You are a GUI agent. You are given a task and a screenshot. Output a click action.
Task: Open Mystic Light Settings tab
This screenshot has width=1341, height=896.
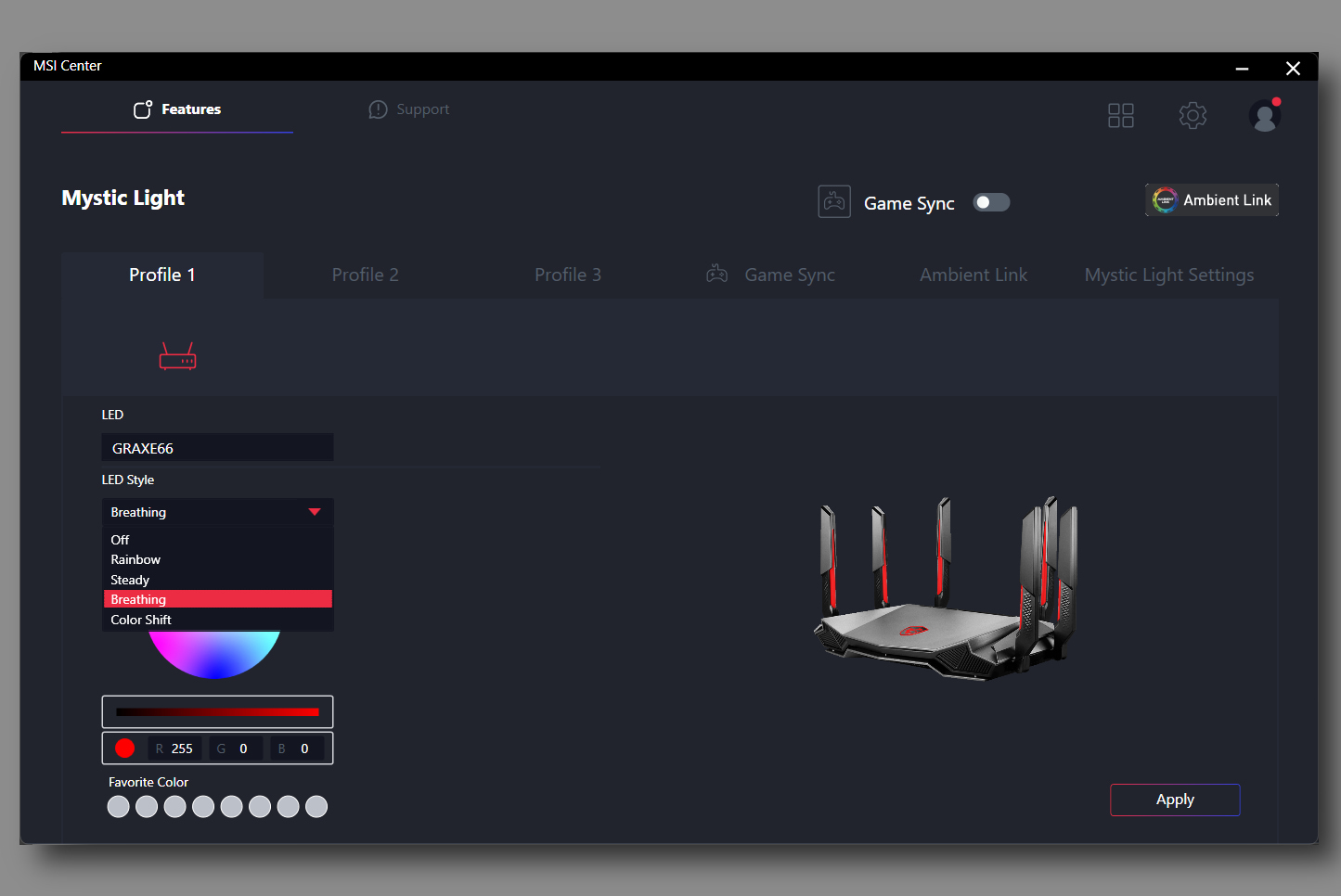[1169, 275]
